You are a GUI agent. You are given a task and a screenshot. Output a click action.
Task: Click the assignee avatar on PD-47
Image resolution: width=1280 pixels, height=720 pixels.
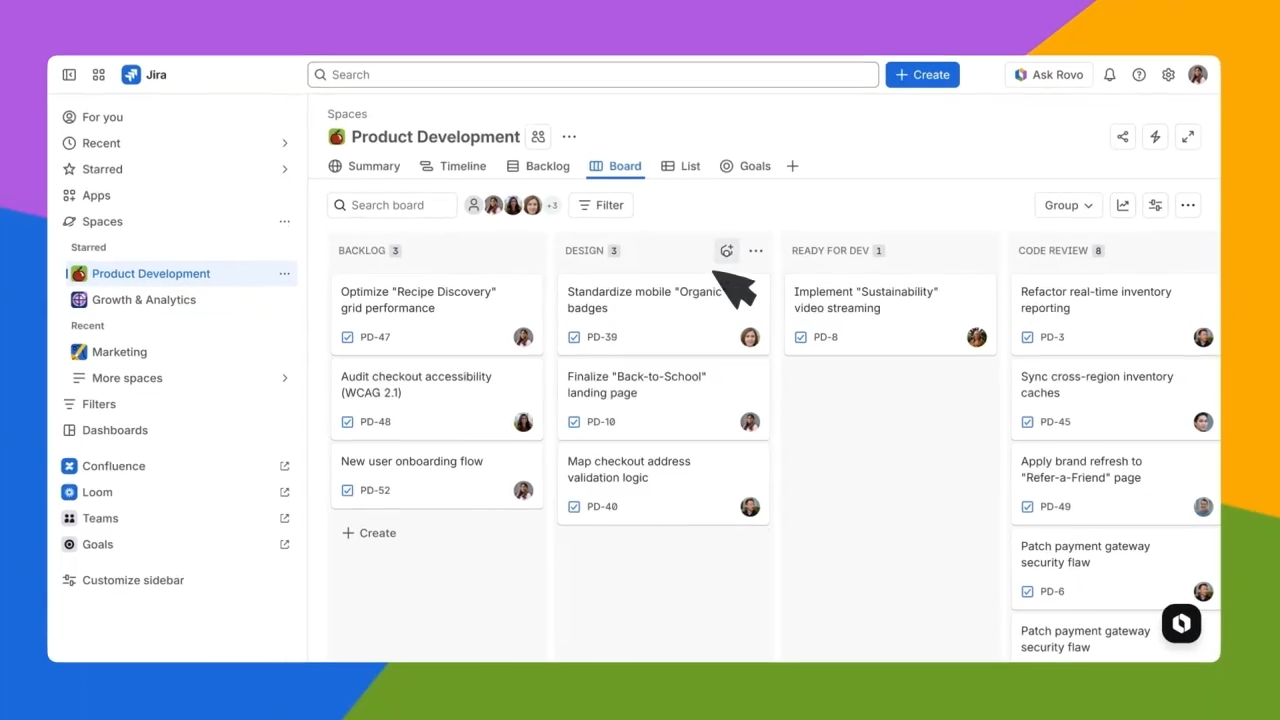pos(523,337)
